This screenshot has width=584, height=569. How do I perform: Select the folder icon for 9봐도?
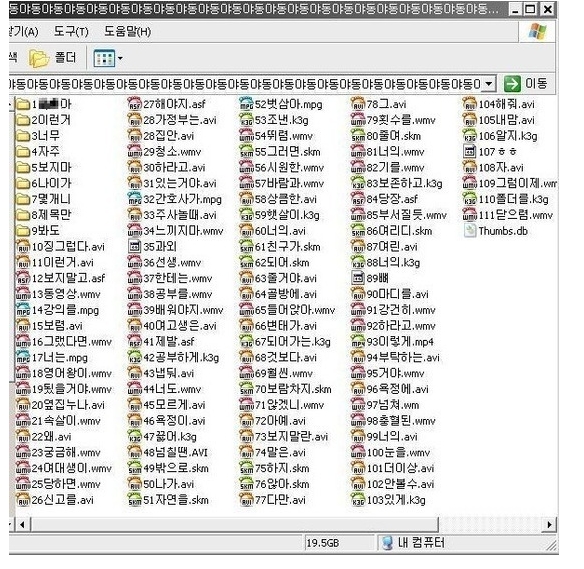click(x=23, y=231)
